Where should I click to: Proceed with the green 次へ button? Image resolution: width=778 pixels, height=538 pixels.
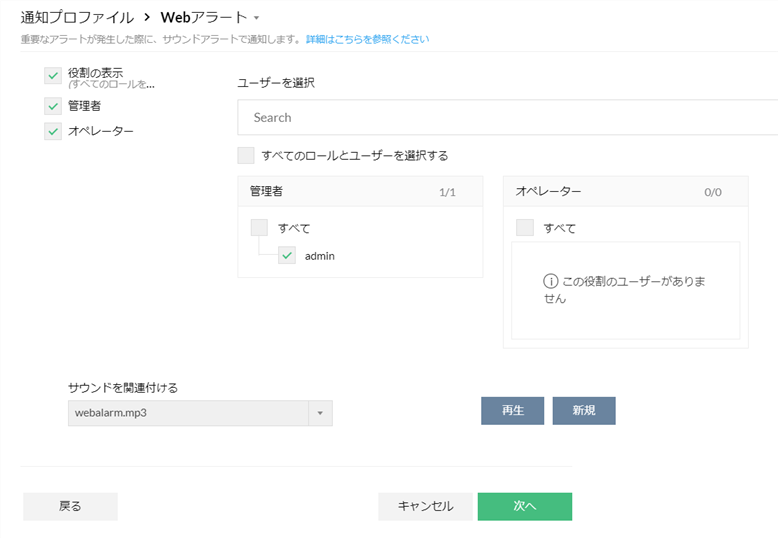pos(524,506)
